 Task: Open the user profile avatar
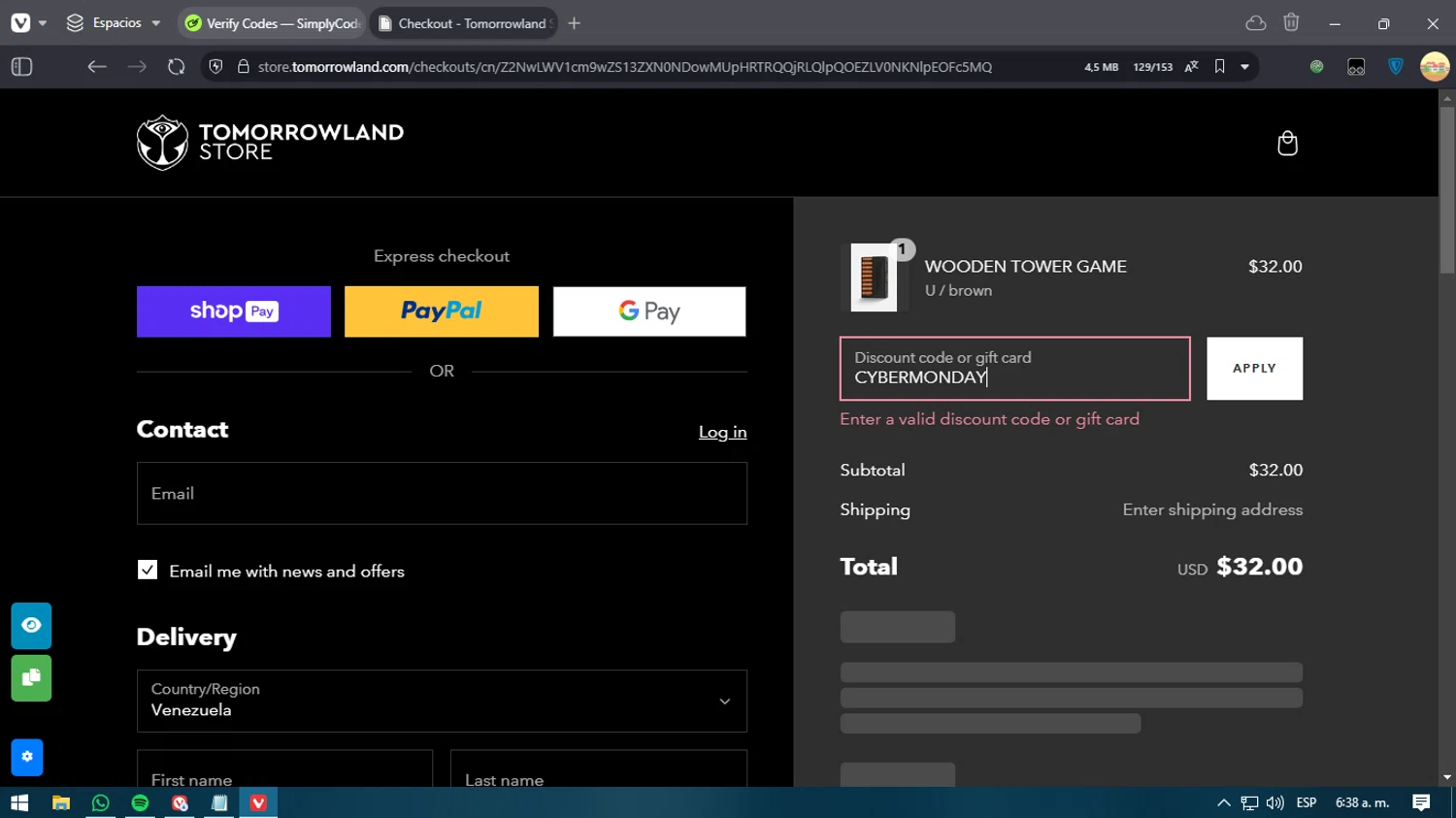coord(1434,67)
